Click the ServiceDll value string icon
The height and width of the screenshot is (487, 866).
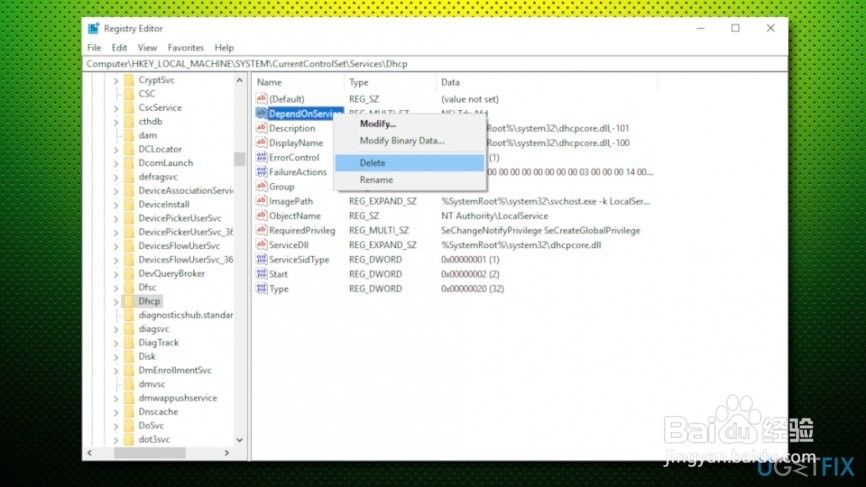click(262, 245)
